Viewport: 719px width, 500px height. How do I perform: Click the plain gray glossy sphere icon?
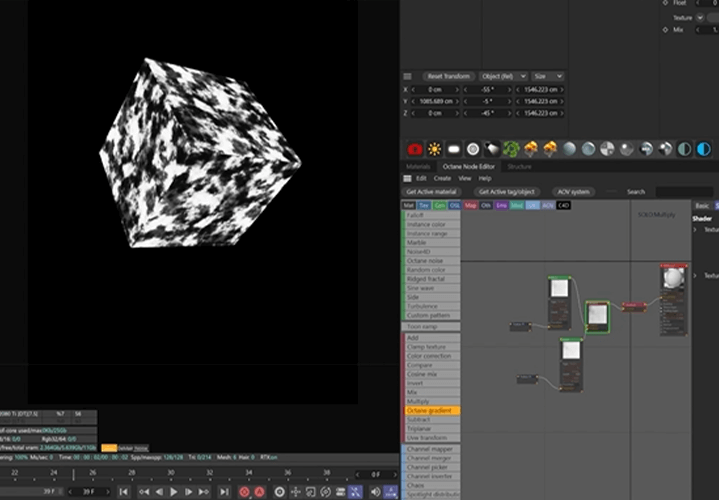pyautogui.click(x=627, y=149)
